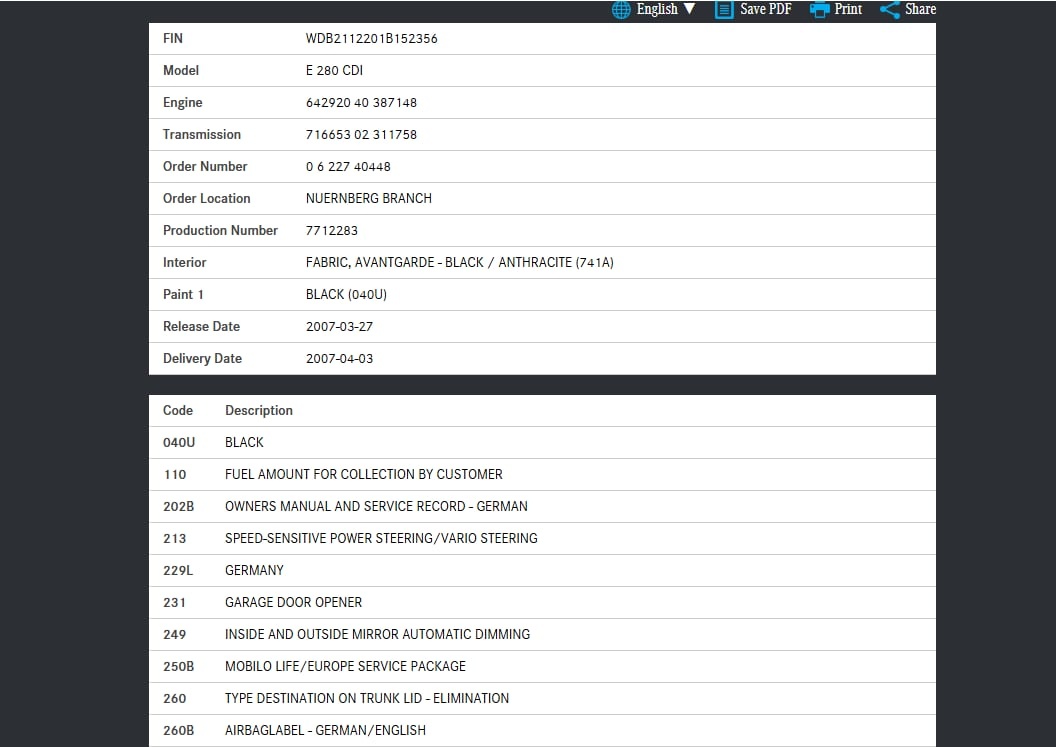Click the Paint 1 label
1056x747 pixels.
183,294
